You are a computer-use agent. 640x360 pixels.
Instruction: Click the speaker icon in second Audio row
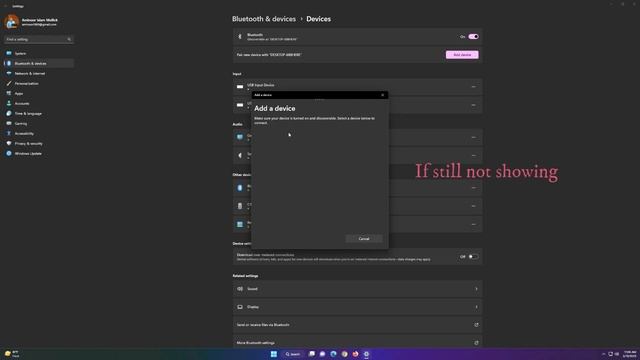pyautogui.click(x=240, y=156)
